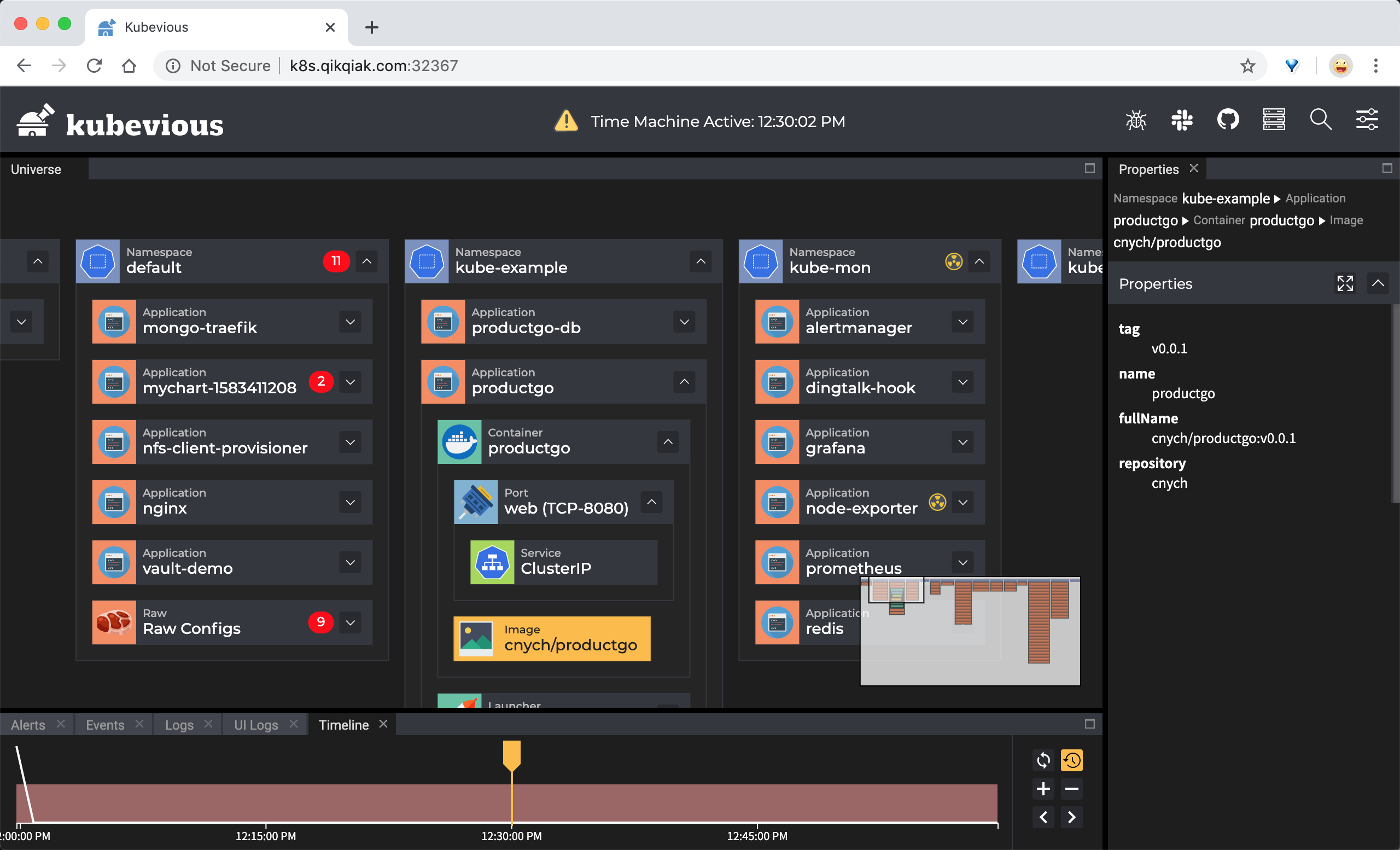Open the Slack community icon
1400x850 pixels.
(1182, 120)
